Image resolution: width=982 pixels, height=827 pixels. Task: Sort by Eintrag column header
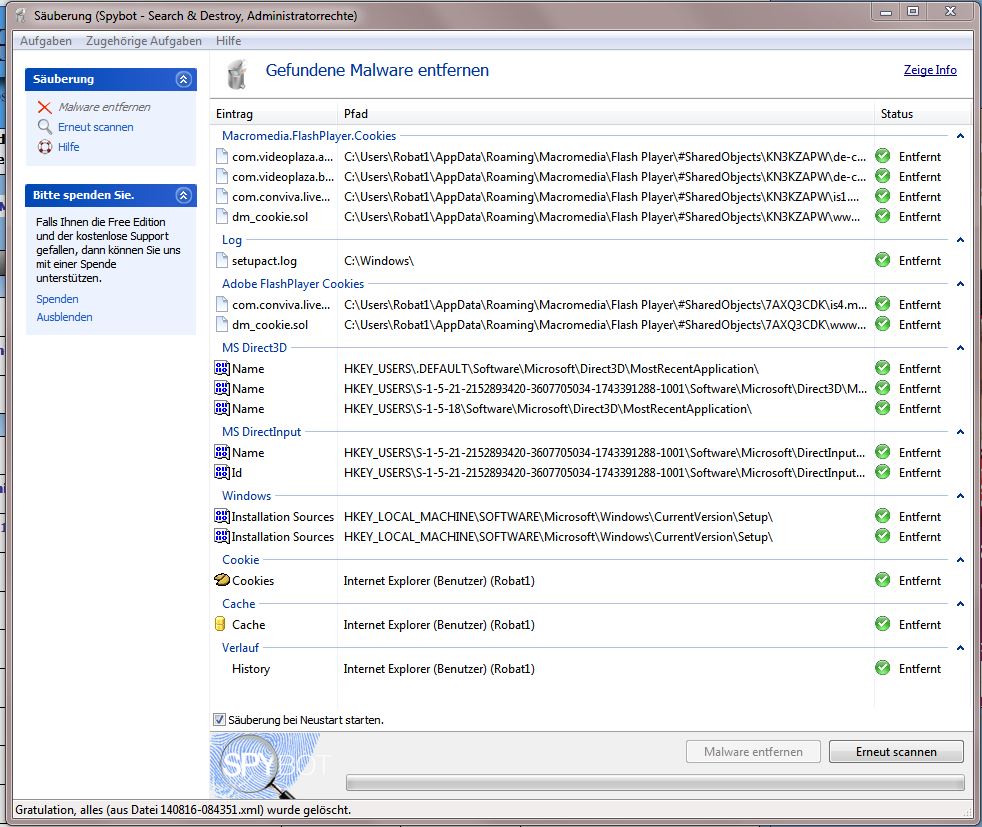click(274, 114)
